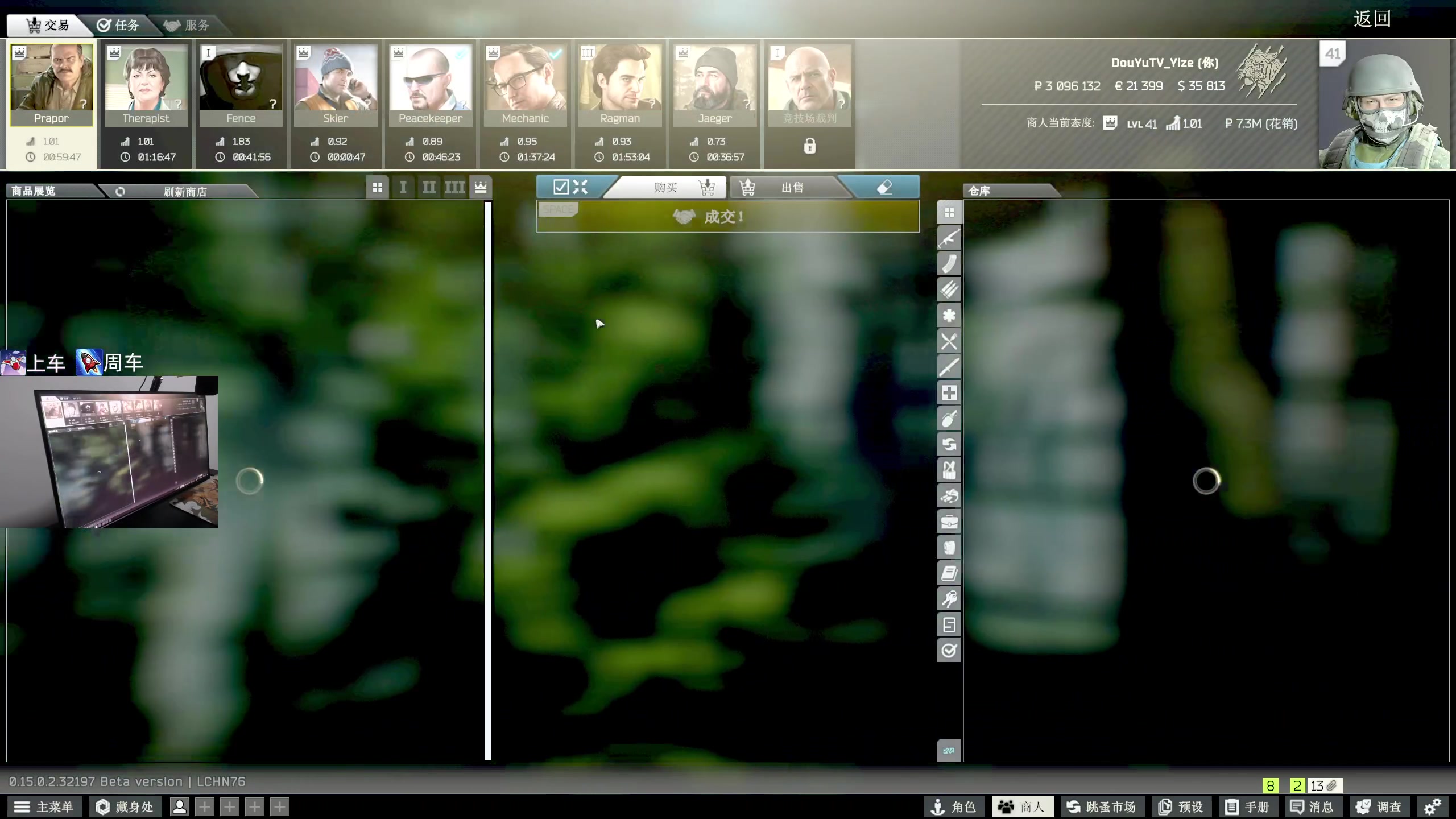Filter stash by backpack icon
1456x819 pixels.
[949, 547]
